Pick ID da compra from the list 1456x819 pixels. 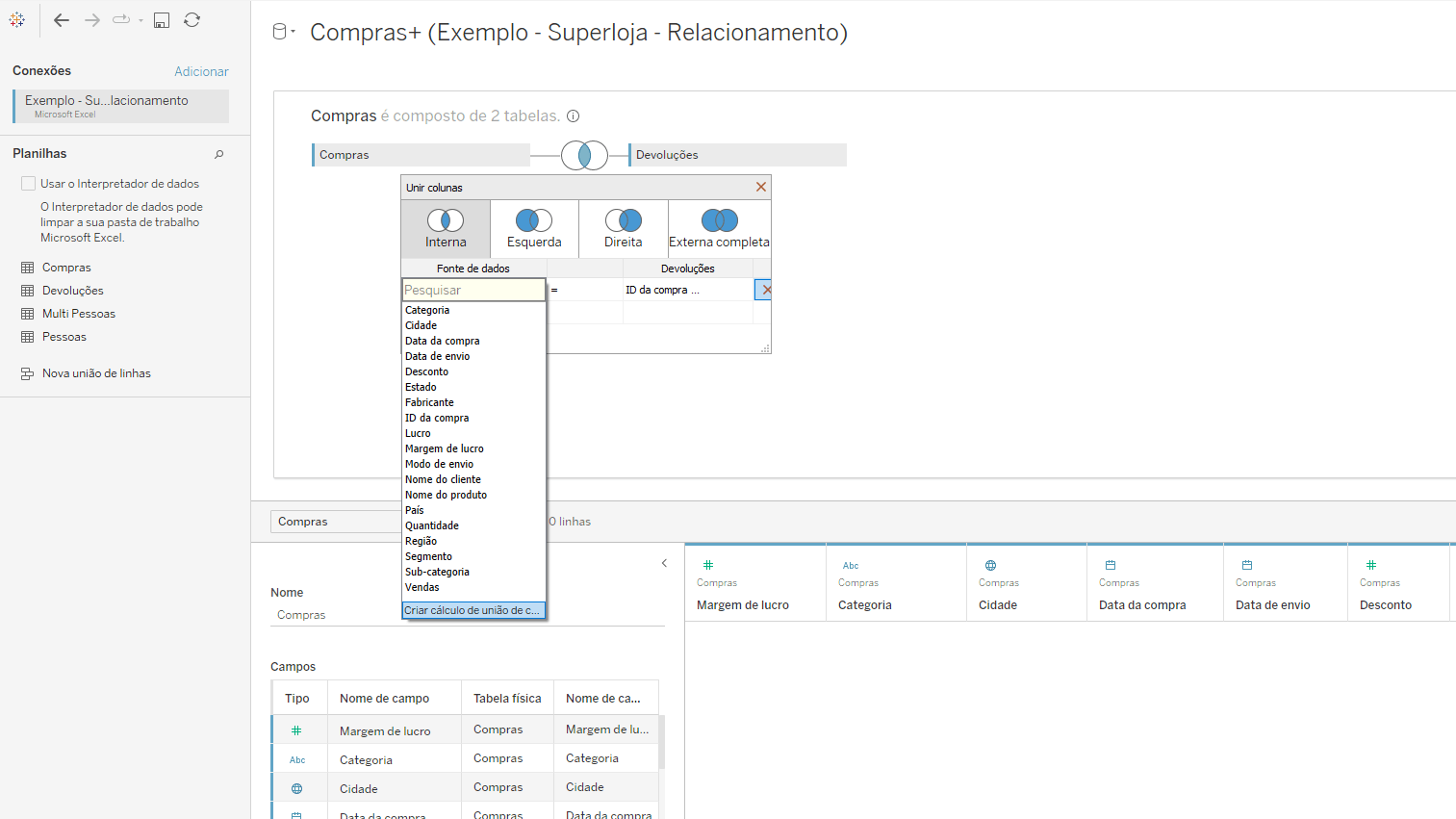pos(437,418)
